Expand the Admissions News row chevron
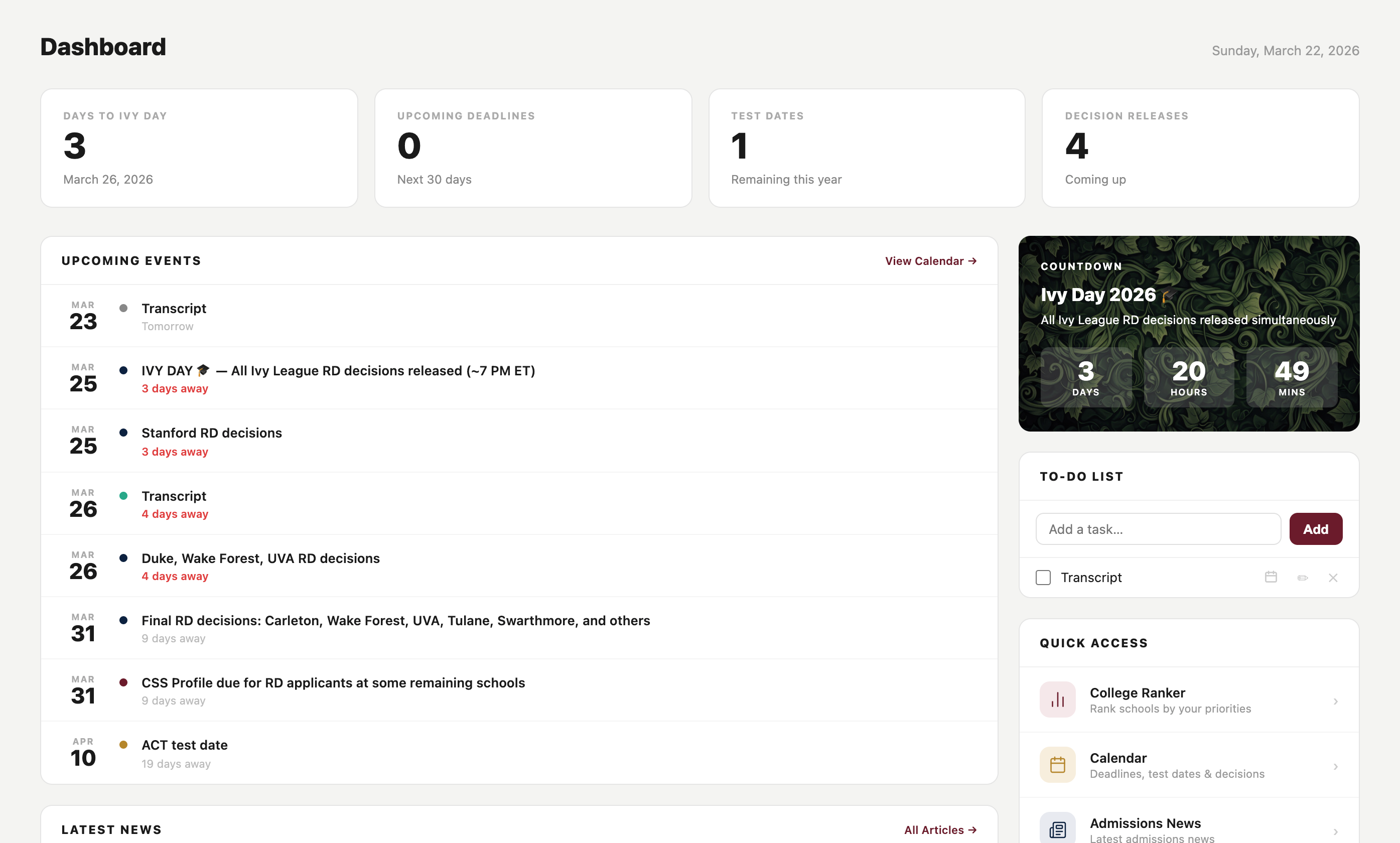 pyautogui.click(x=1335, y=830)
